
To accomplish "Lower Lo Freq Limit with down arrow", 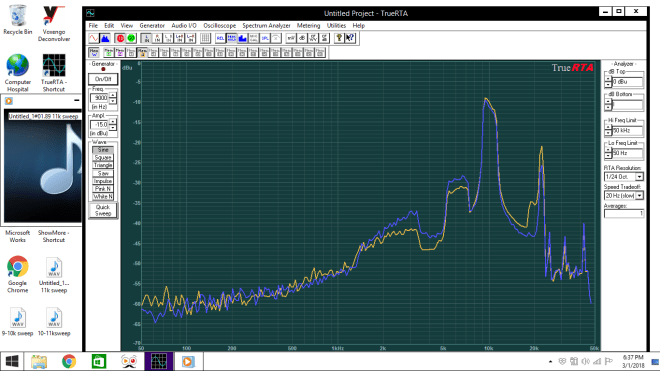I will pyautogui.click(x=608, y=156).
